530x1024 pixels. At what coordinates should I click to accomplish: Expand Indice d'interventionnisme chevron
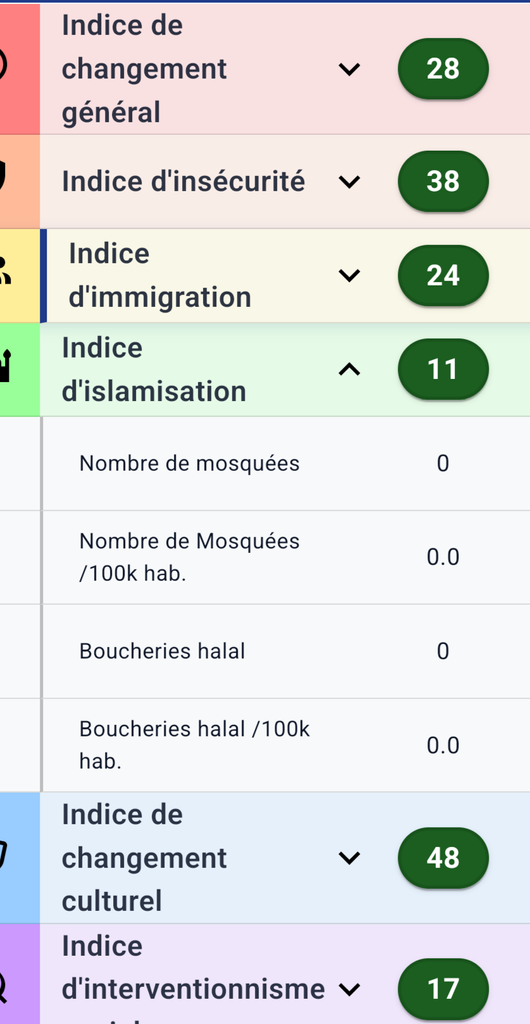click(349, 989)
